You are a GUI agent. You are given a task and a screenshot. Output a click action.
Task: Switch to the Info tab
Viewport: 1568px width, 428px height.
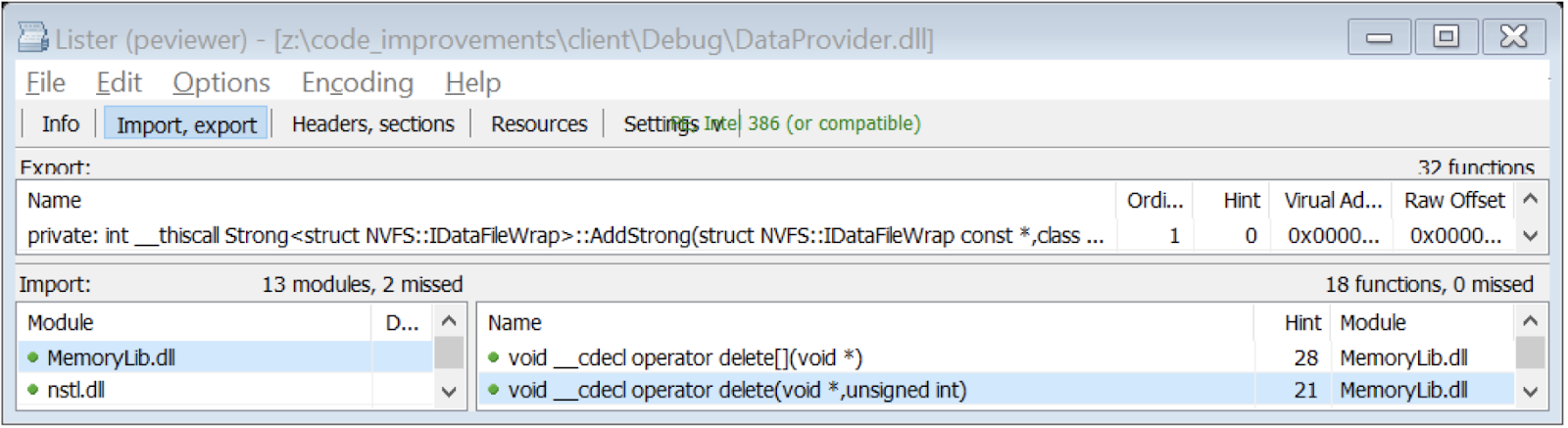(x=60, y=124)
